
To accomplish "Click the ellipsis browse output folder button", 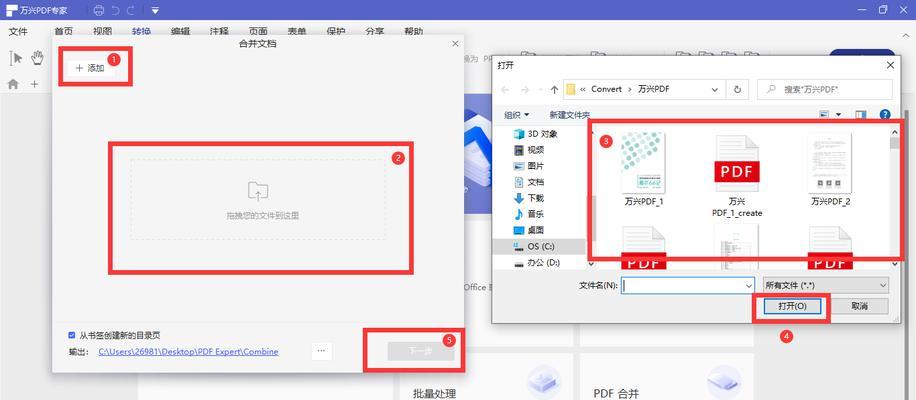I will click(x=321, y=351).
